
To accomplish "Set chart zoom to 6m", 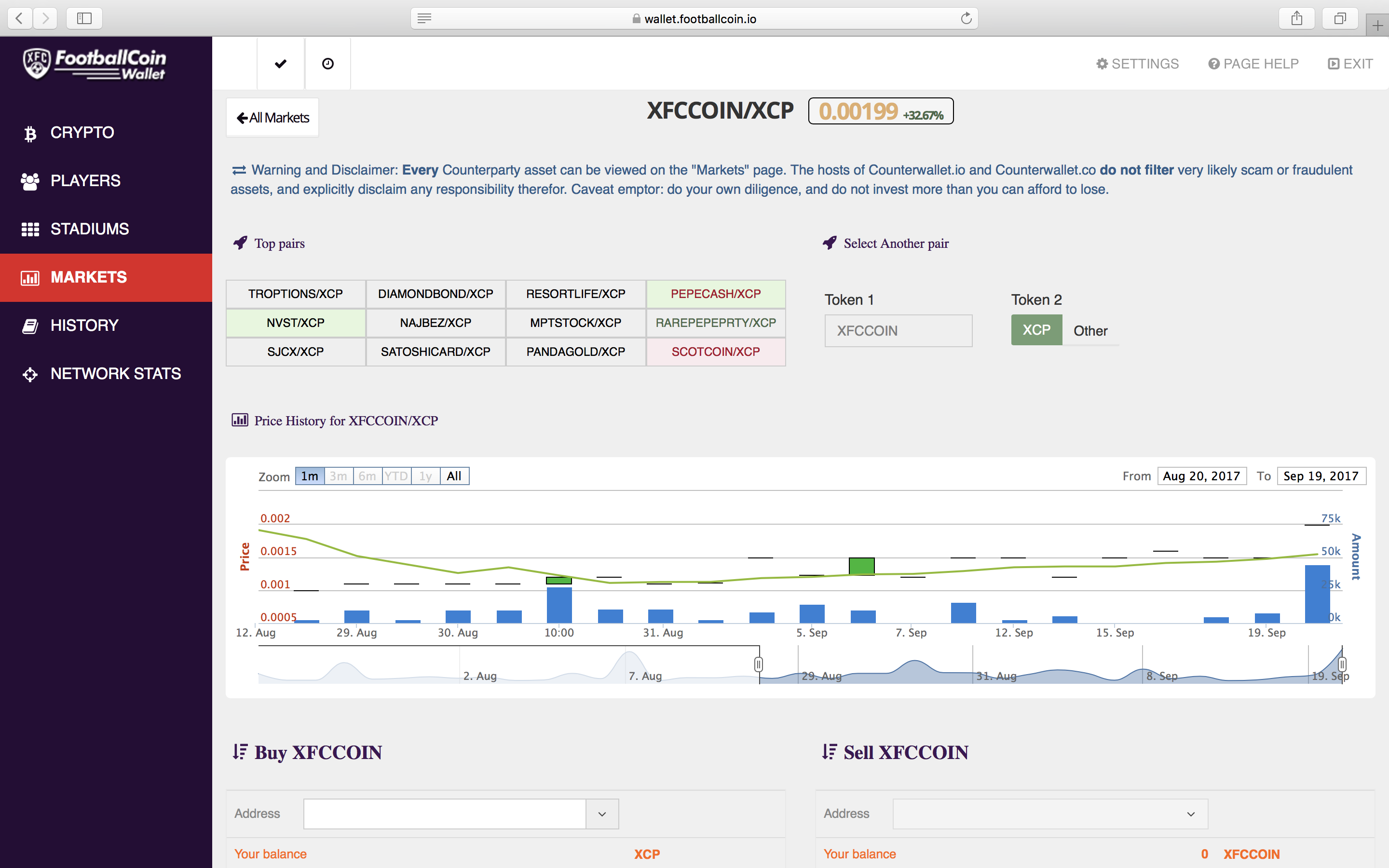I will pyautogui.click(x=368, y=476).
